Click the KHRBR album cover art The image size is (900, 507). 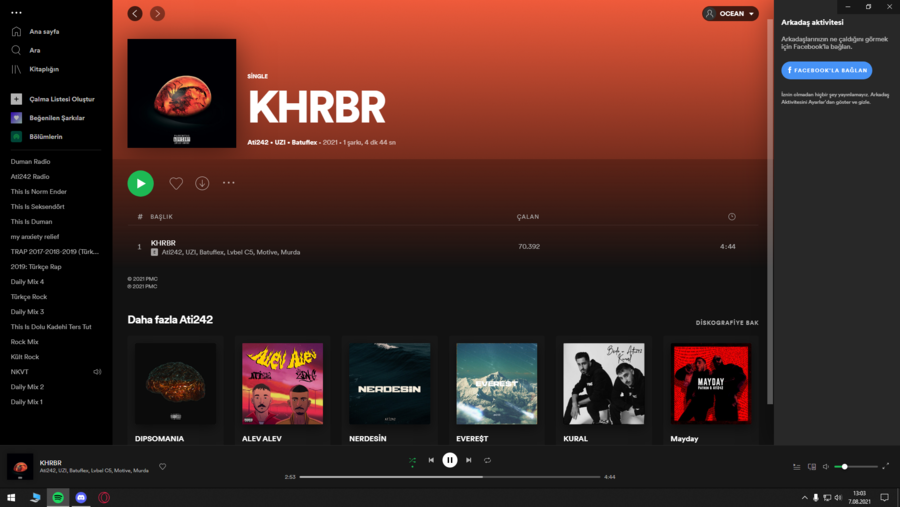[181, 93]
